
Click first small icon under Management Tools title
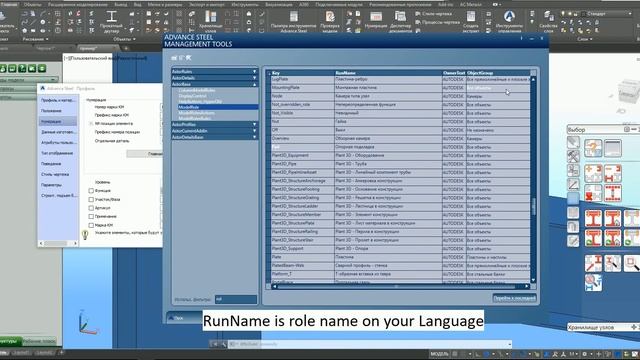pyautogui.click(x=174, y=58)
